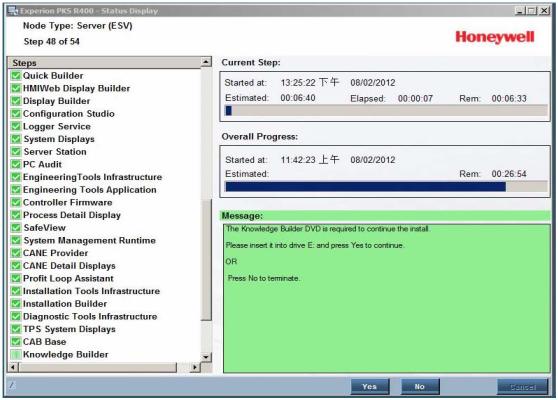This screenshot has height=400, width=558.
Task: Select the Configuration Studio step text
Action: 69,114
